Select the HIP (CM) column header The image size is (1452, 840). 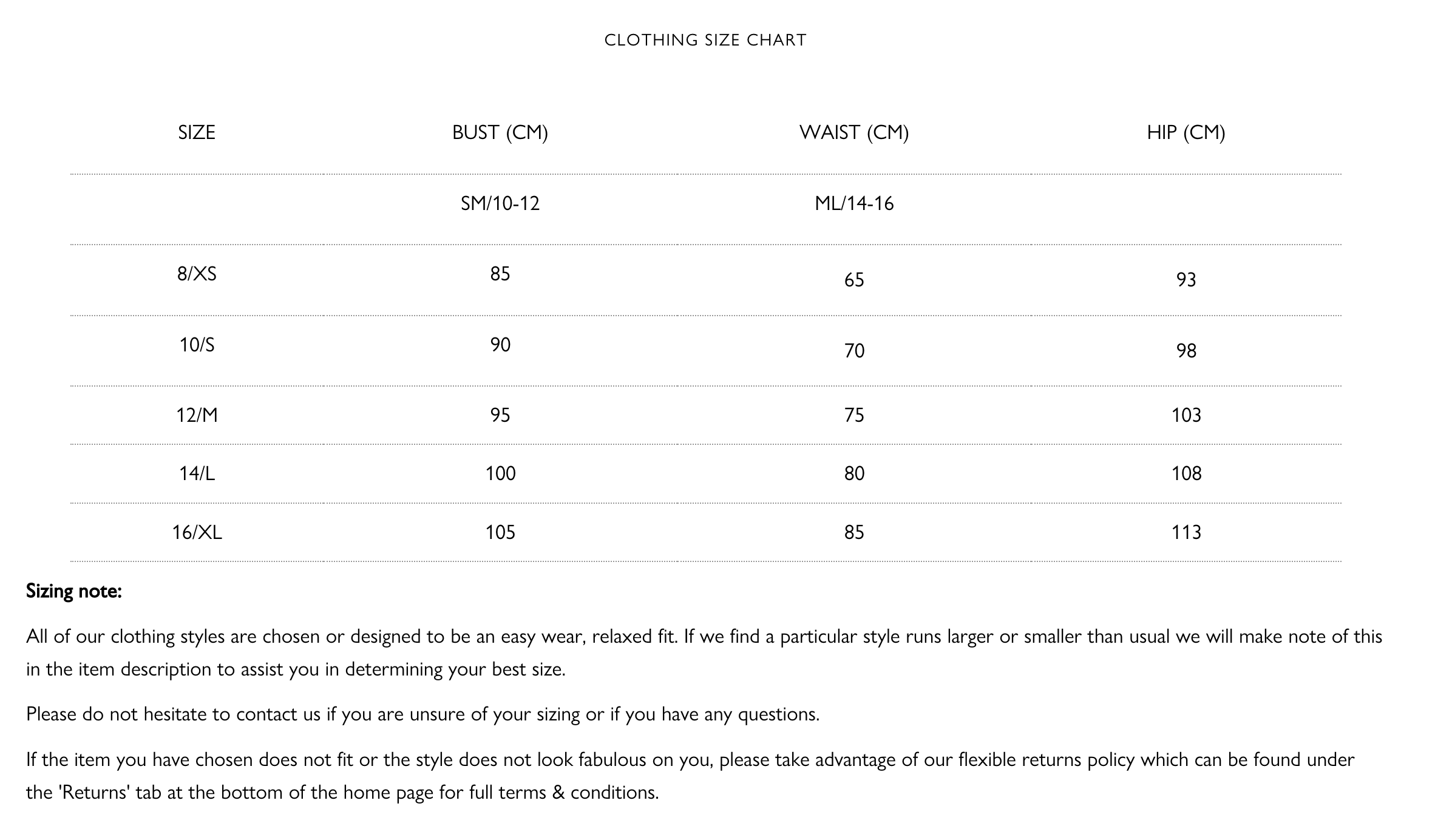tap(1186, 132)
